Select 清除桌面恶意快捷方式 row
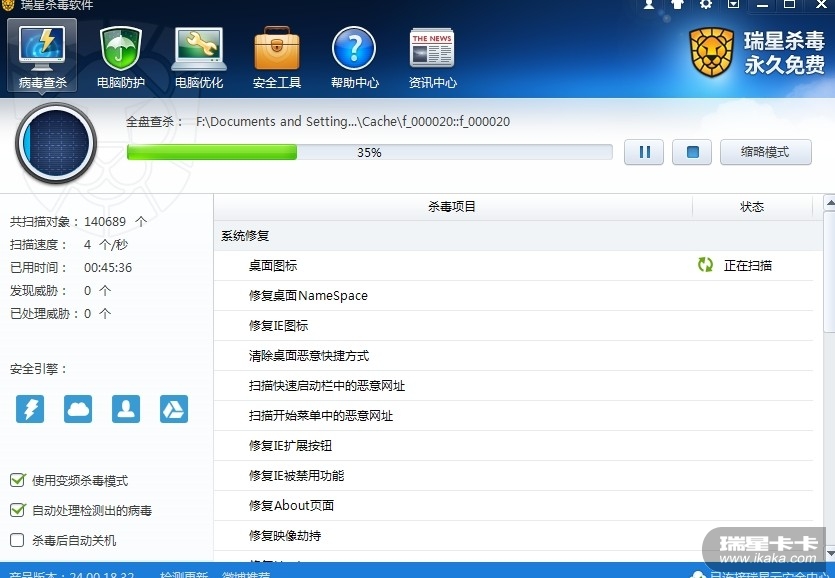The image size is (835, 578). (x=513, y=355)
